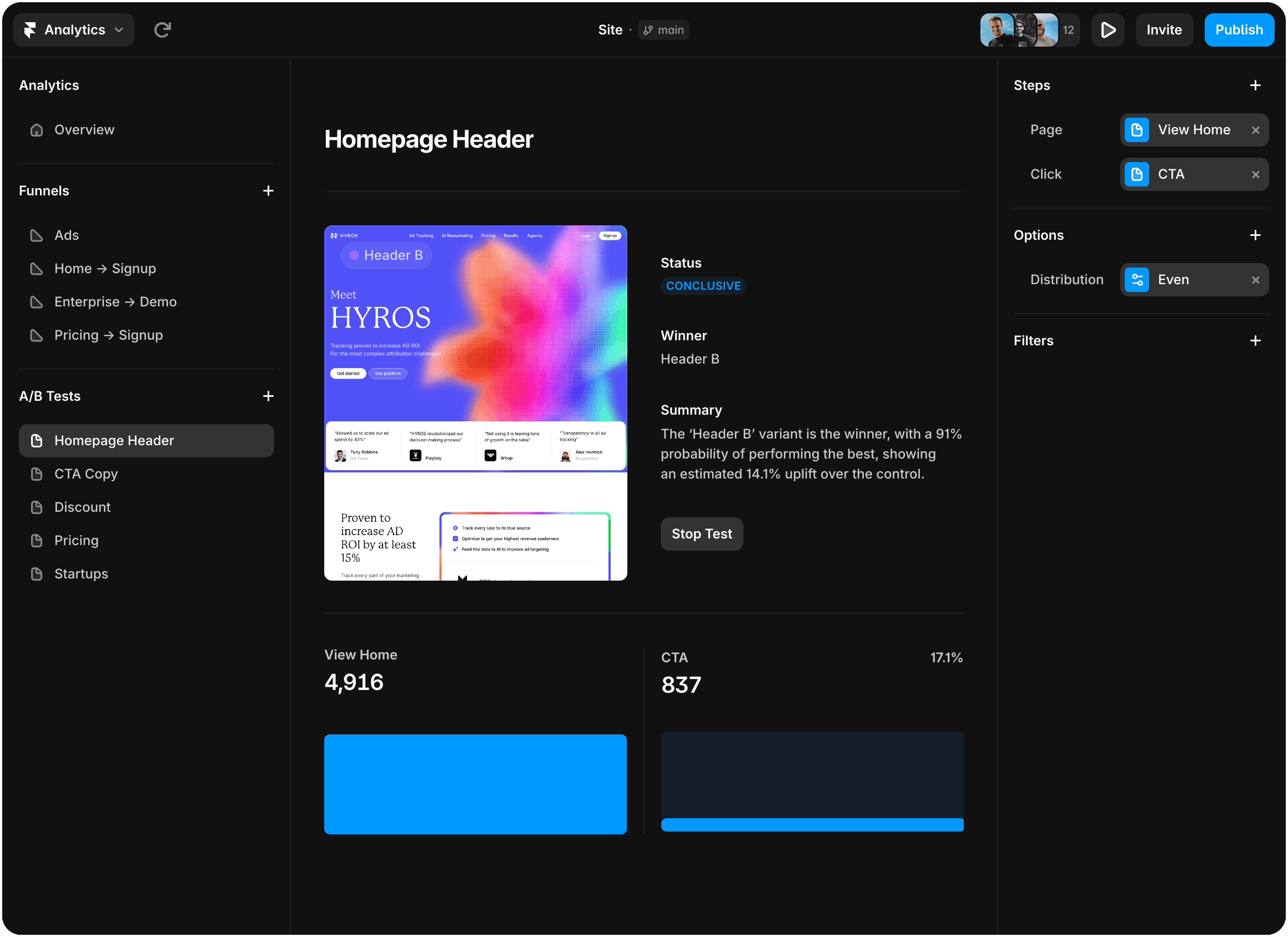Click the Discount page icon

tap(37, 507)
